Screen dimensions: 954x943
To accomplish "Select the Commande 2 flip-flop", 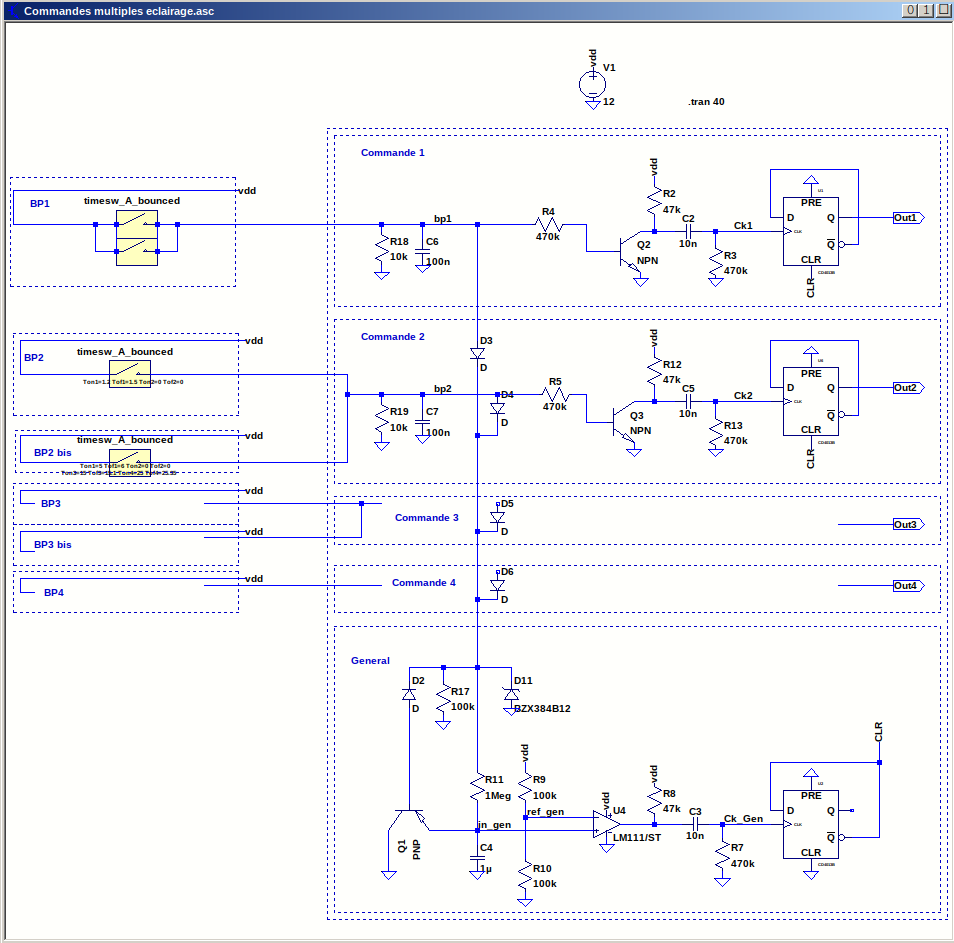I will 810,402.
